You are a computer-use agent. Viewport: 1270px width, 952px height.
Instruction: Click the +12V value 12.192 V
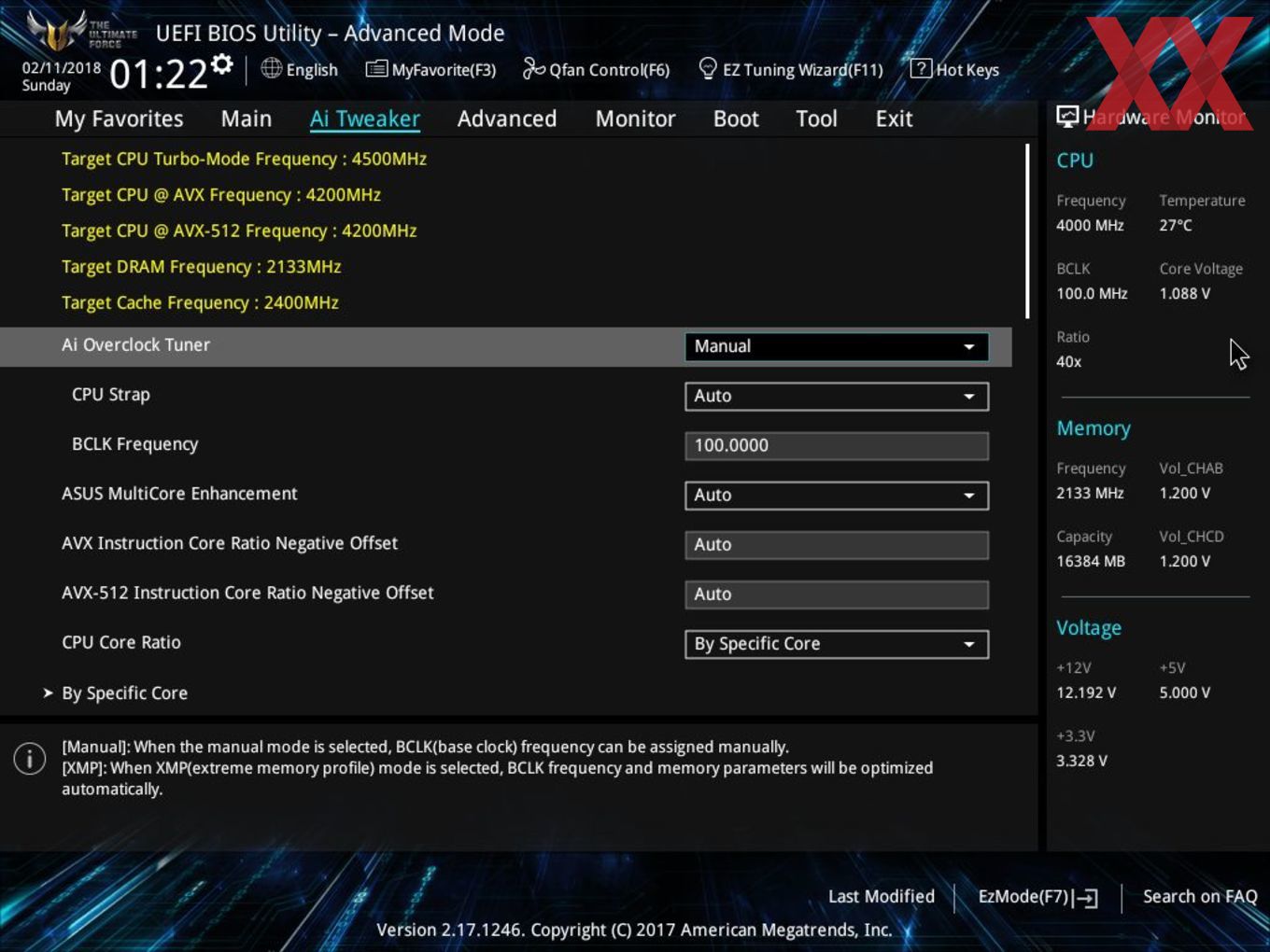point(1086,693)
